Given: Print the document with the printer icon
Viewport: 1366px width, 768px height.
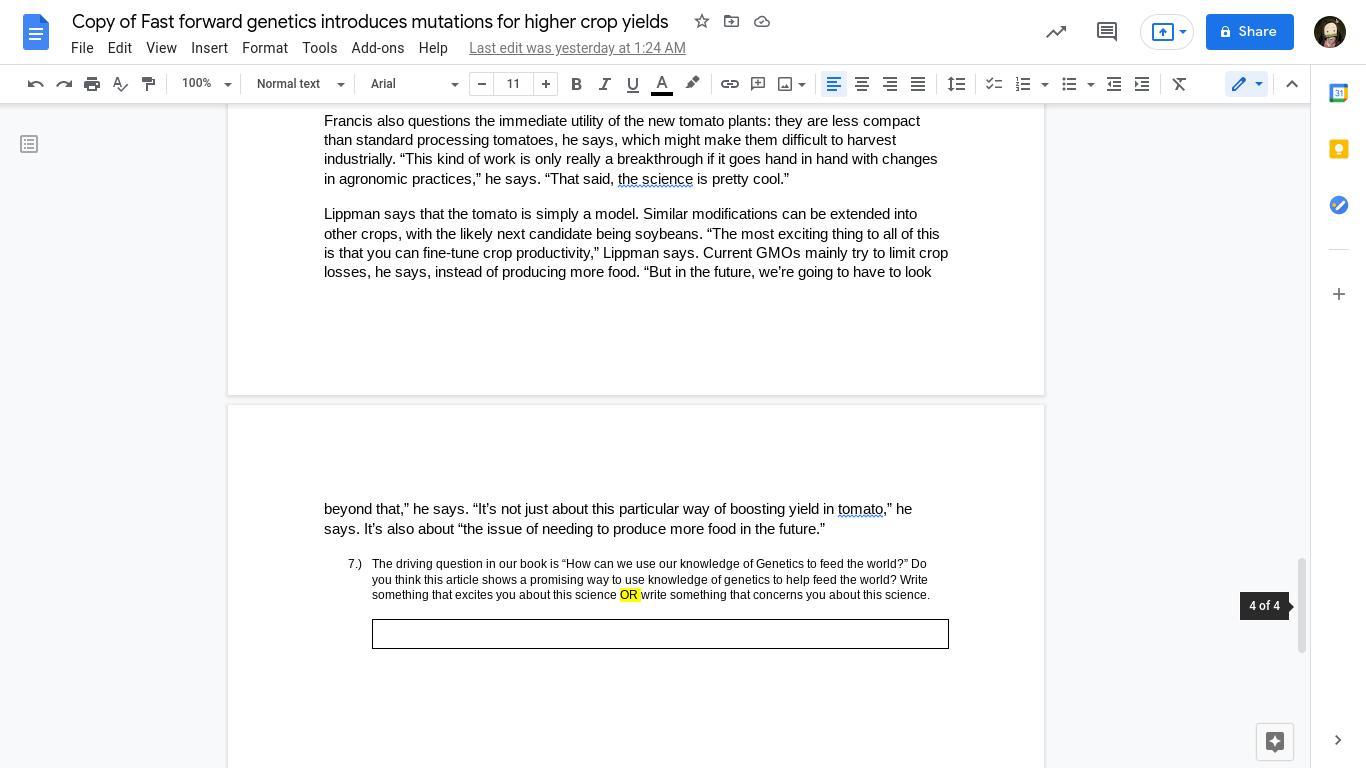Looking at the screenshot, I should coord(92,84).
